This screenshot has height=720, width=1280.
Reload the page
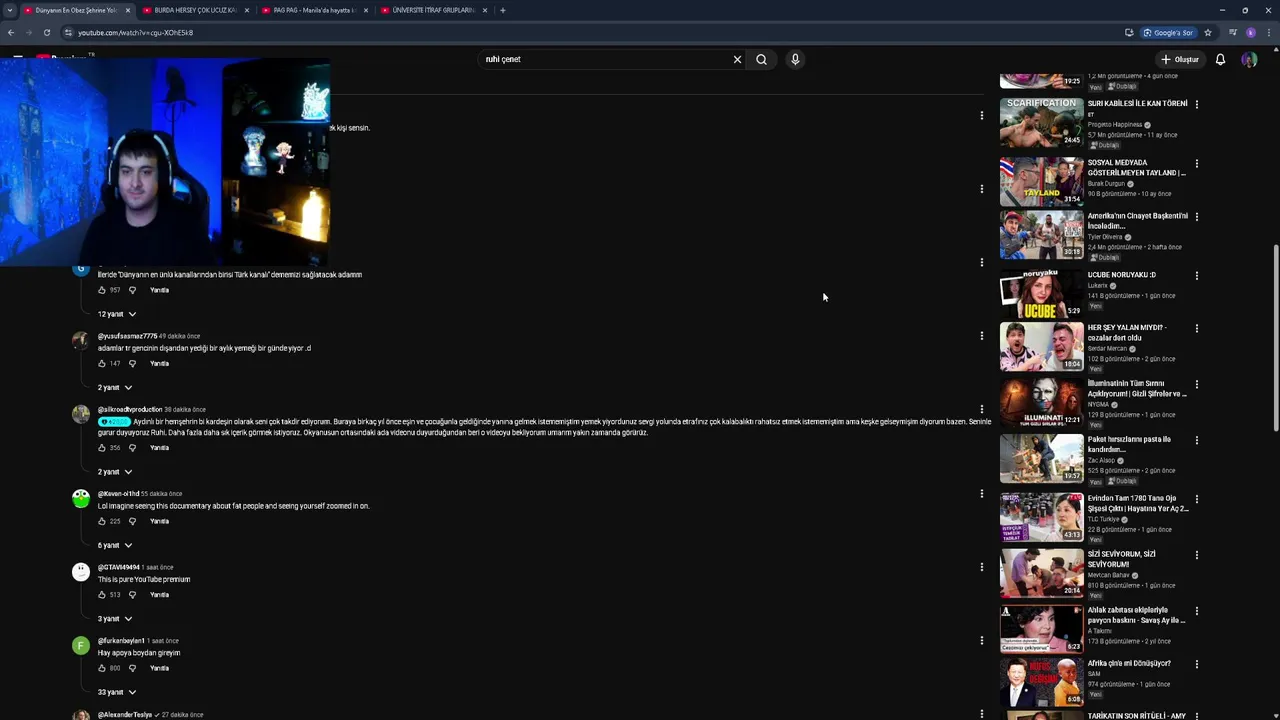(46, 32)
